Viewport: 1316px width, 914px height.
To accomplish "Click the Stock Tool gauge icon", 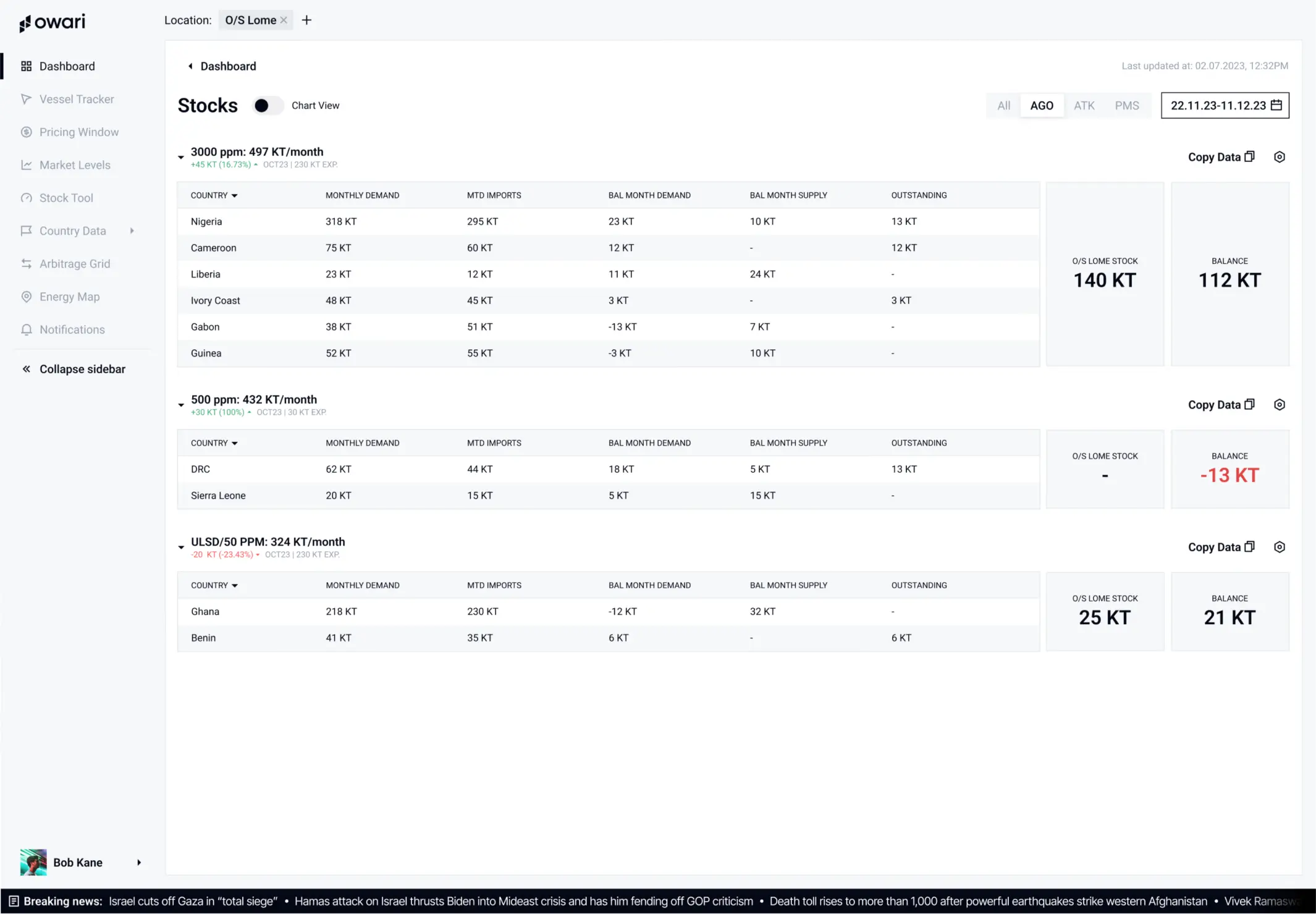I will 26,198.
